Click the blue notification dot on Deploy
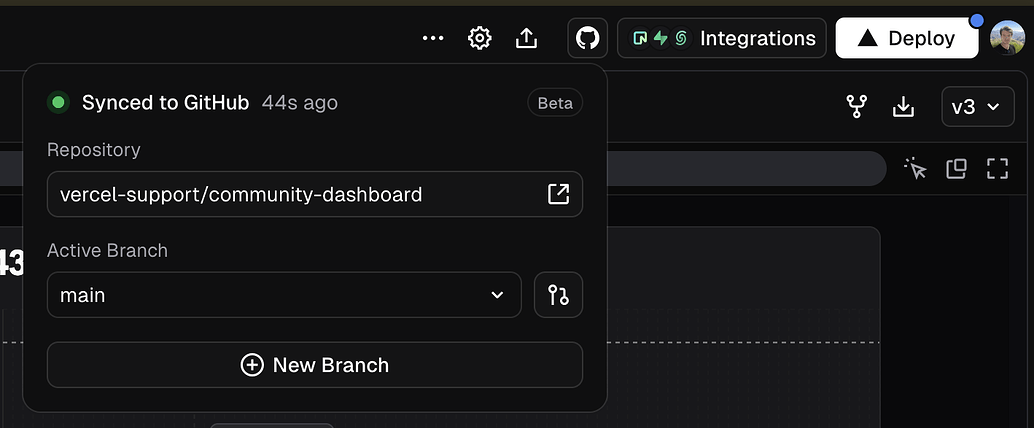The height and width of the screenshot is (428, 1034). pos(977,20)
